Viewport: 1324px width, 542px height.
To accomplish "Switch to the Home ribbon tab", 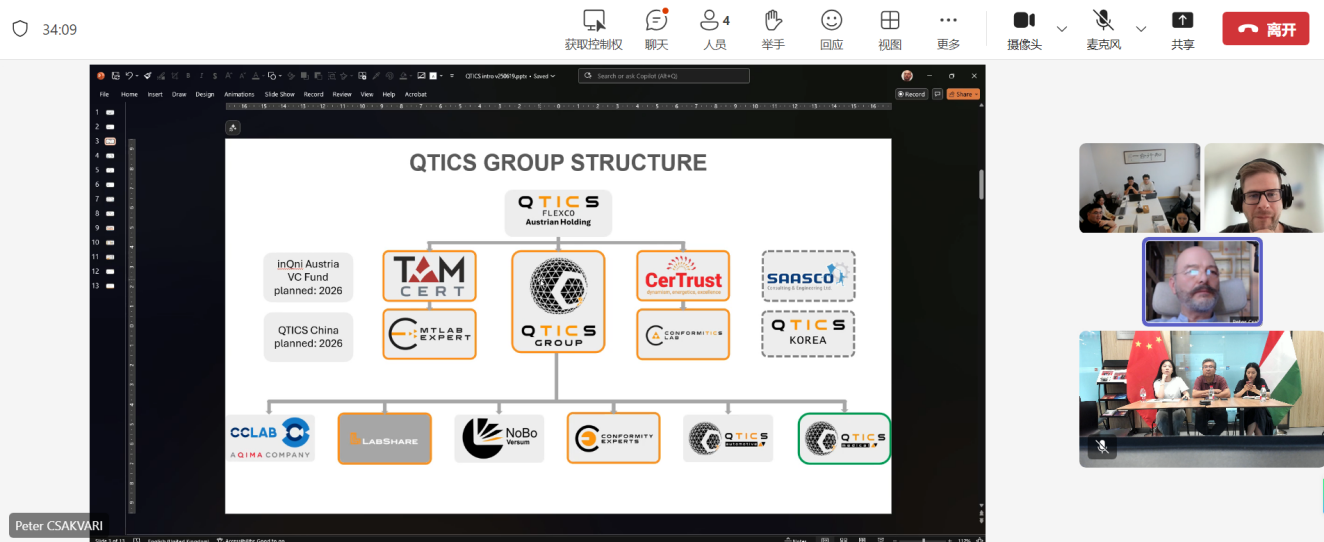I will [129, 94].
